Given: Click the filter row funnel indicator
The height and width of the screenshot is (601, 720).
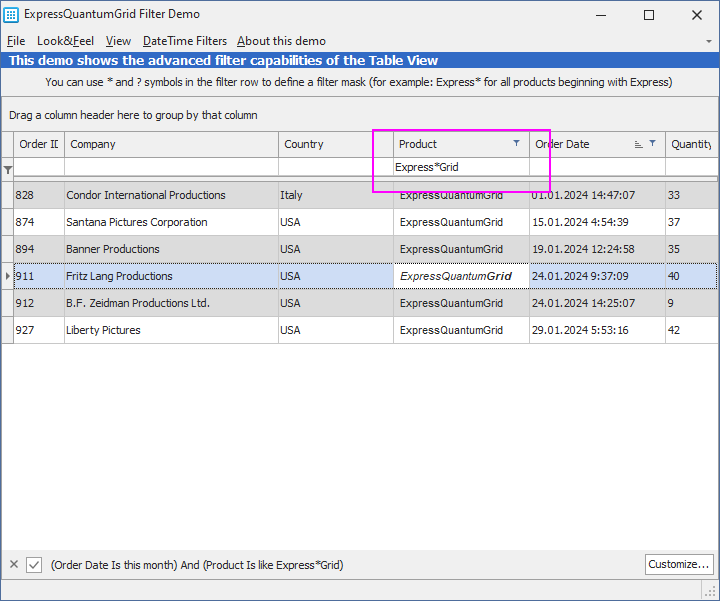Looking at the screenshot, I should coord(8,170).
